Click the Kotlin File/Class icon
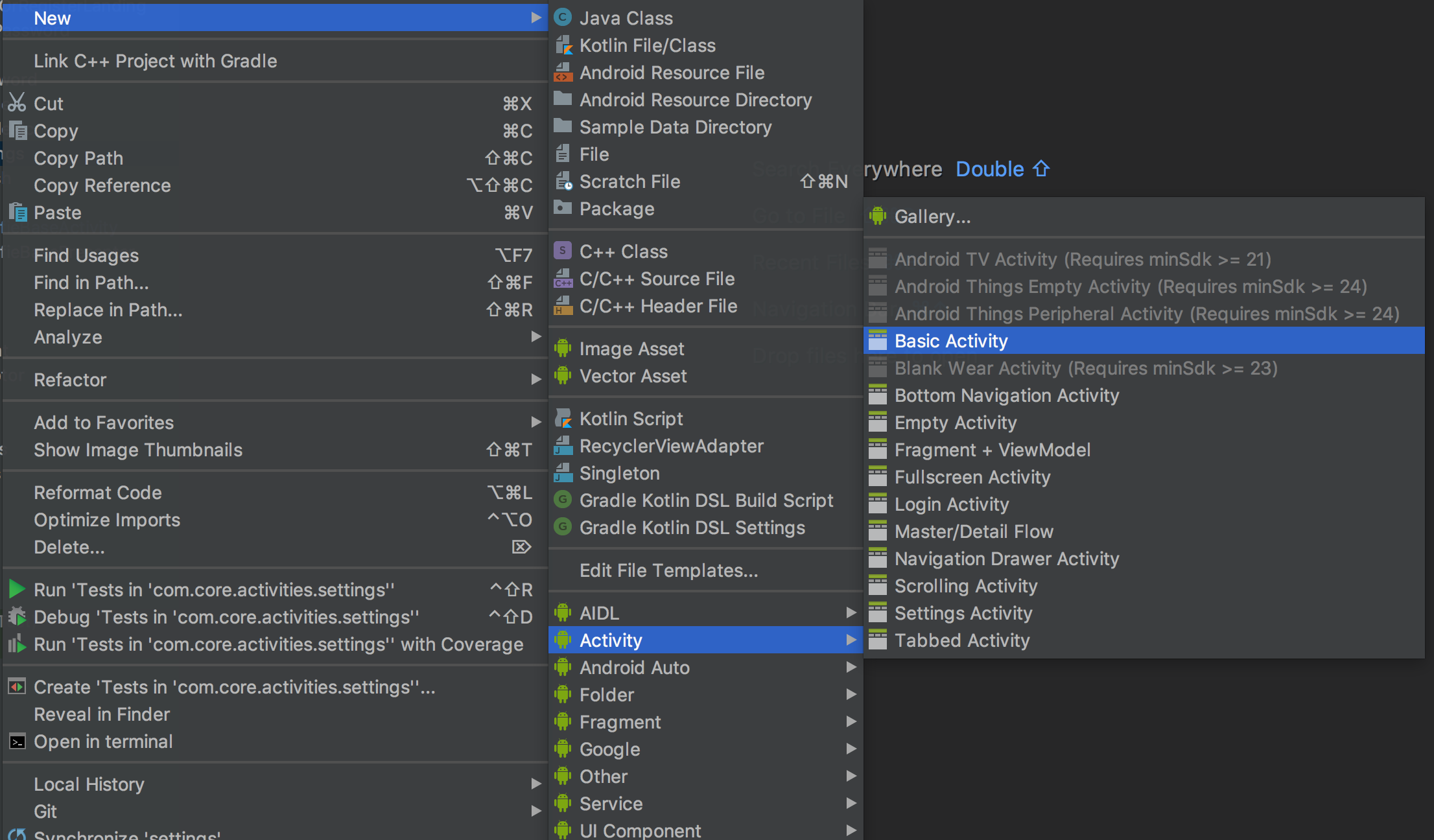 point(563,45)
